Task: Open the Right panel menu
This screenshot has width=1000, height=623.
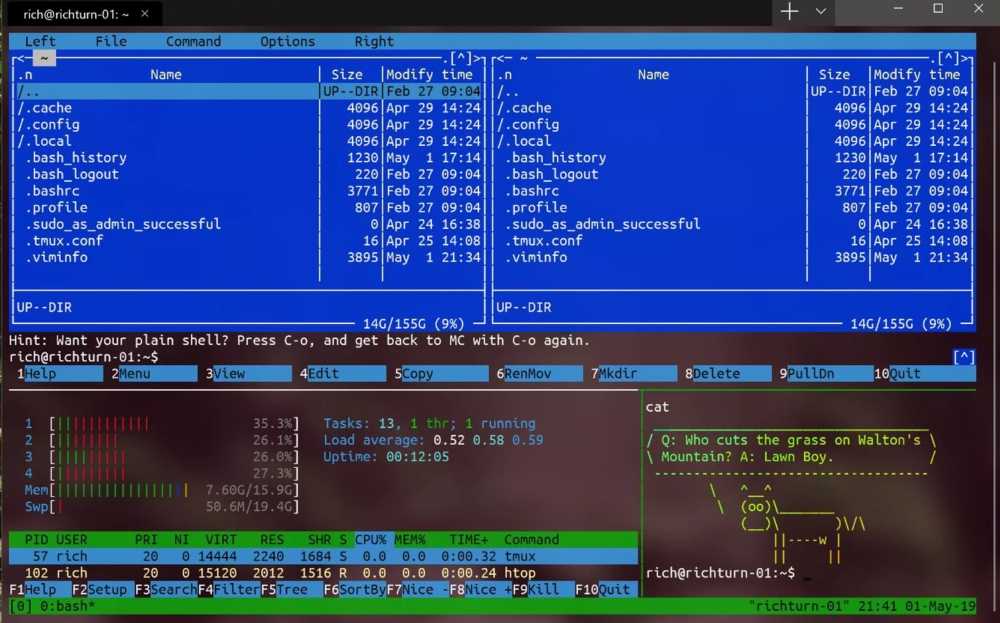Action: pyautogui.click(x=374, y=41)
